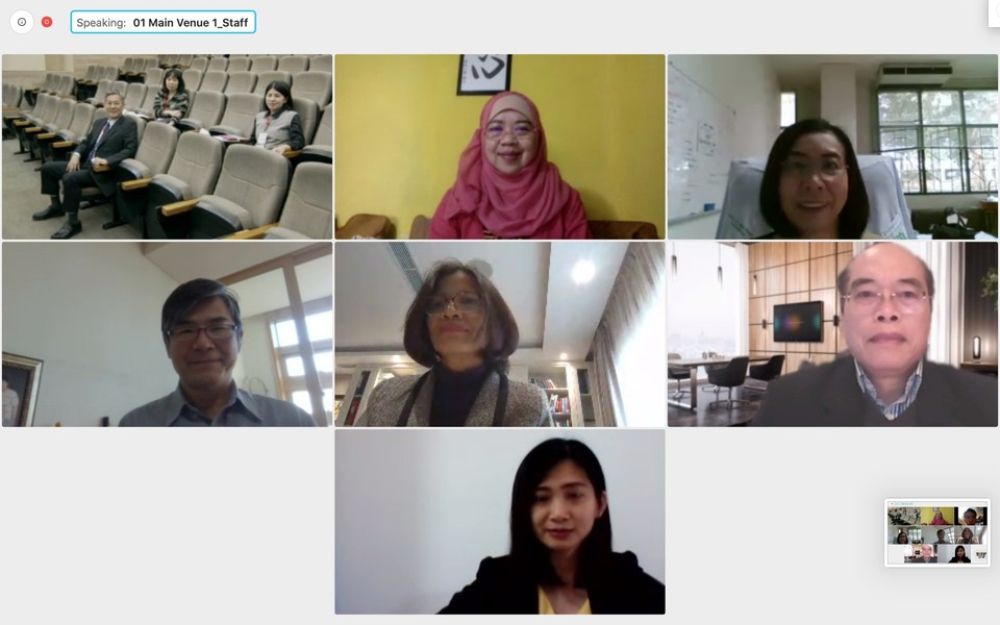Choose the bald man with conference room background
1000x625 pixels.
(x=833, y=334)
